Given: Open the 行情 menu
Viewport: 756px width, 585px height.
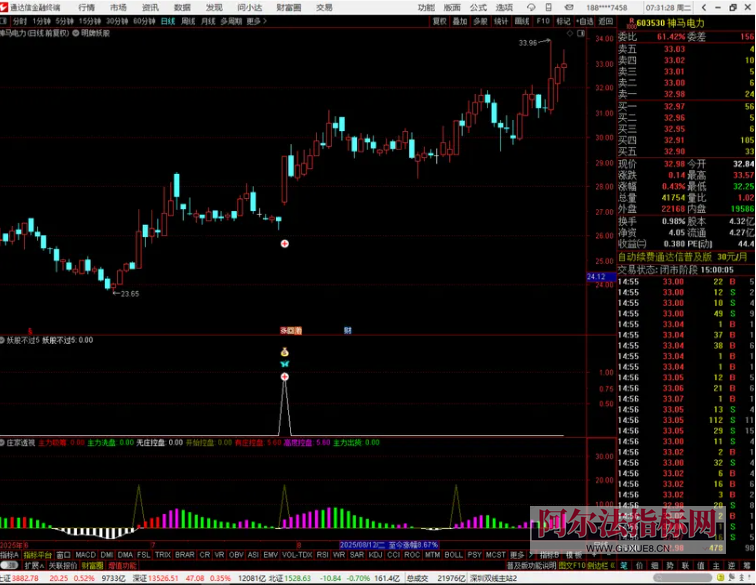Looking at the screenshot, I should point(85,6).
